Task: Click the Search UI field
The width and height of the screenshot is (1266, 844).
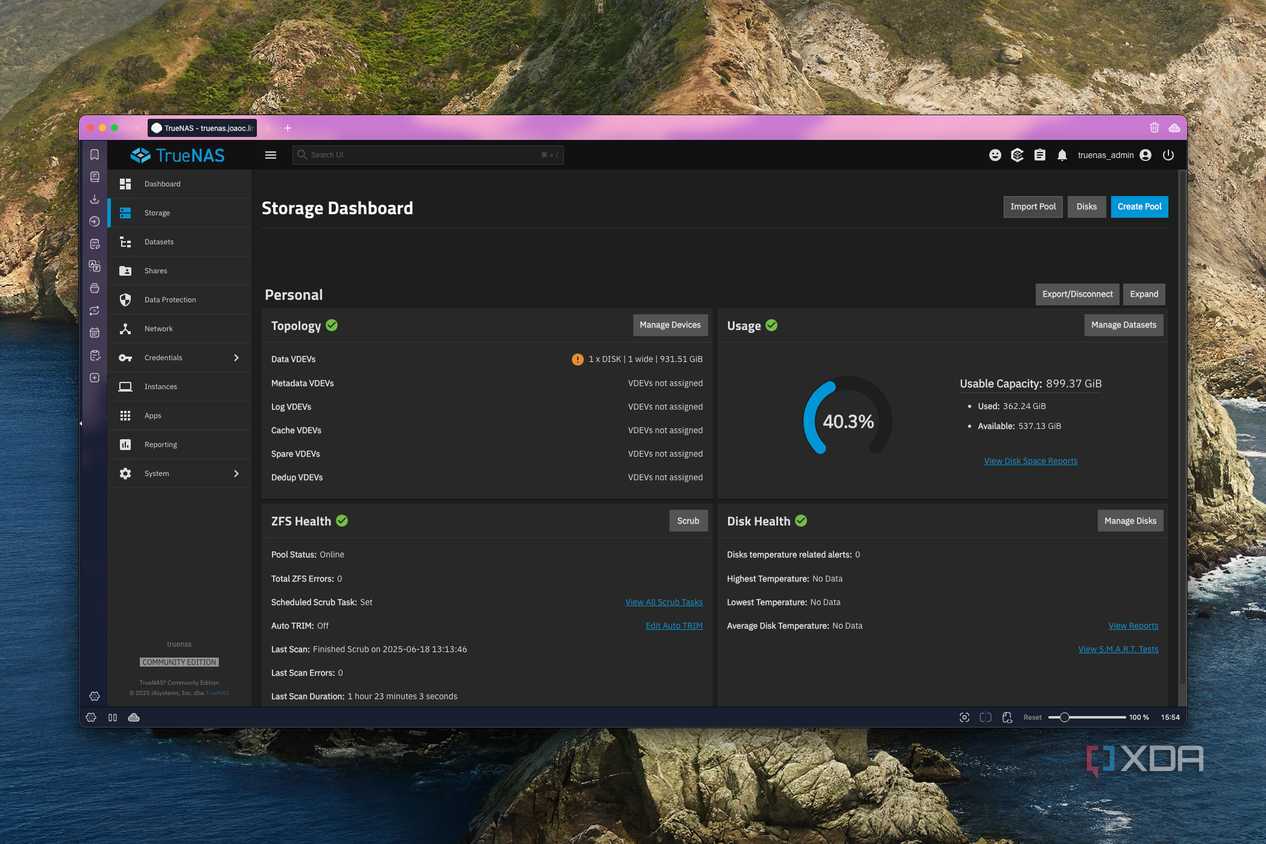Action: 428,155
